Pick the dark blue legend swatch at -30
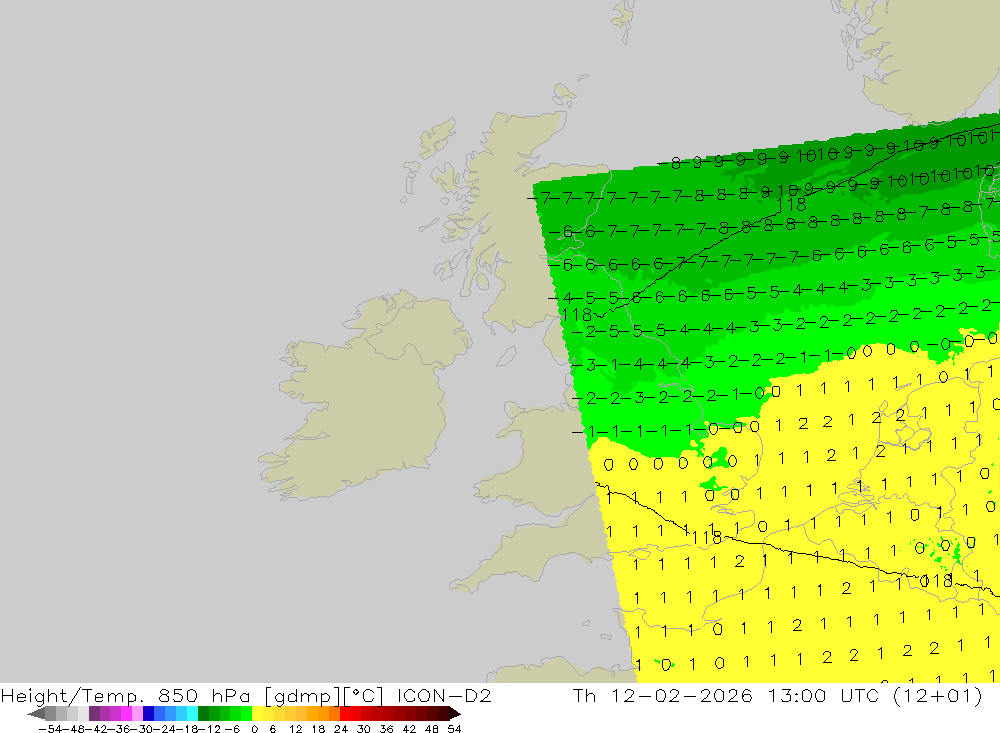The height and width of the screenshot is (733, 1000). (x=149, y=714)
